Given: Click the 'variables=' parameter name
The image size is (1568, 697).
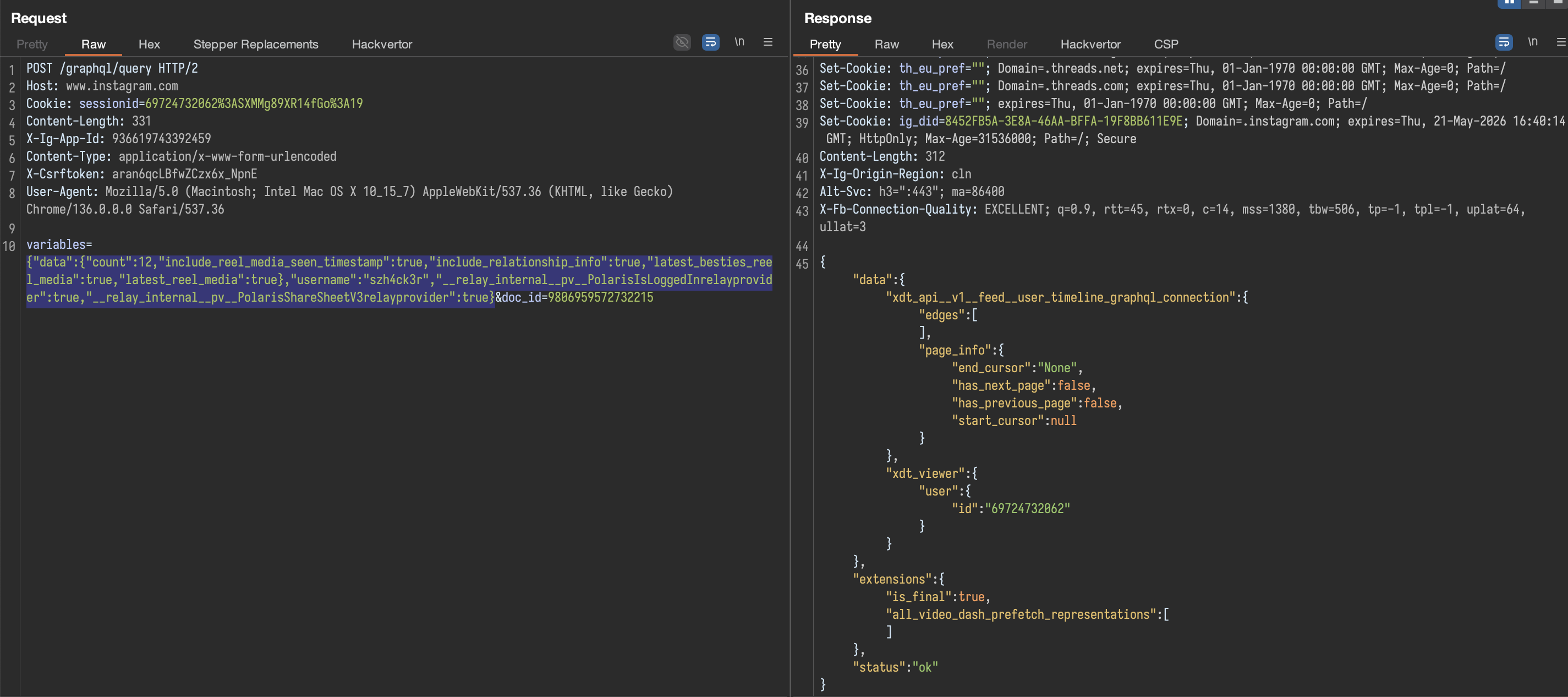Looking at the screenshot, I should 59,245.
